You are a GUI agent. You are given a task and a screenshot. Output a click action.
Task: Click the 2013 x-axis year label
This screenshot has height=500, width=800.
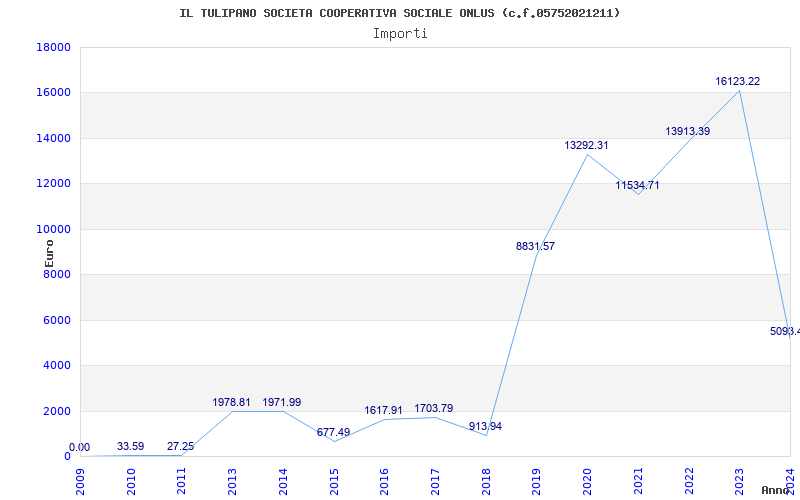click(233, 481)
